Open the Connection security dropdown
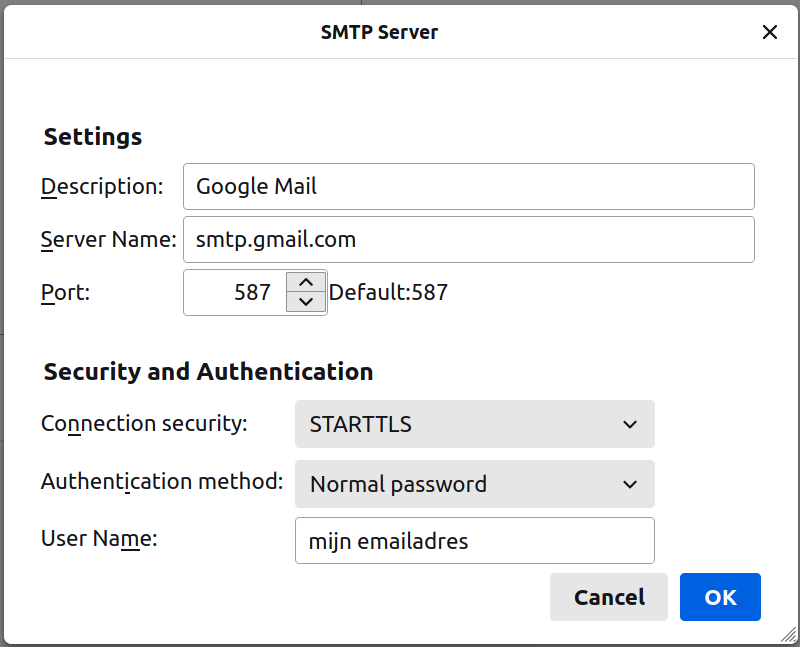The height and width of the screenshot is (647, 800). tap(474, 424)
